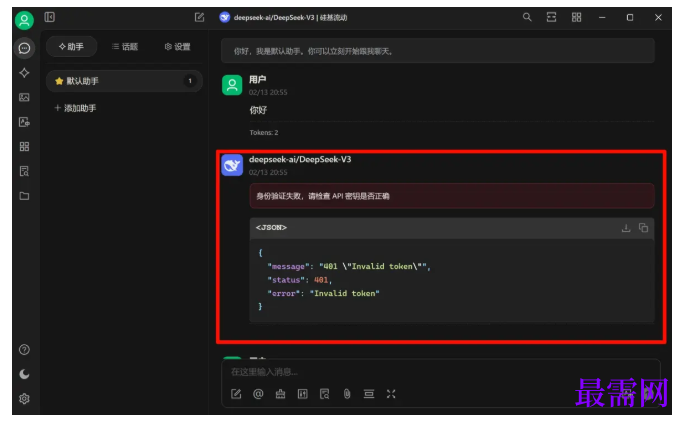Create a new topic with edit icon

(199, 17)
